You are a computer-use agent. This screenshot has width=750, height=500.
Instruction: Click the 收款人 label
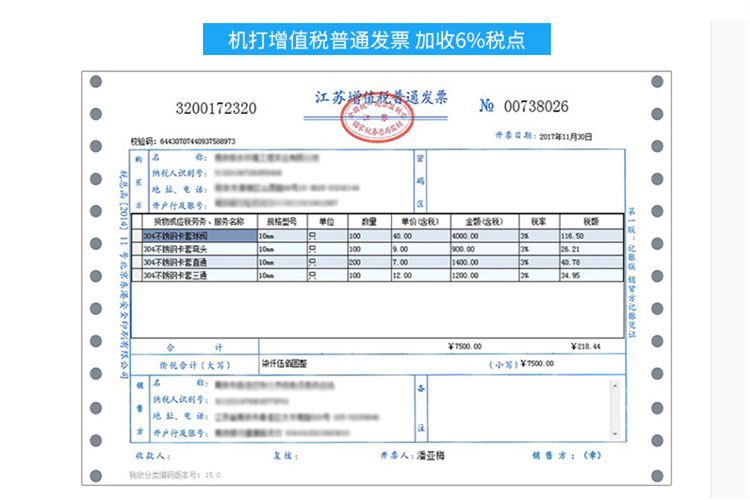[x=153, y=456]
